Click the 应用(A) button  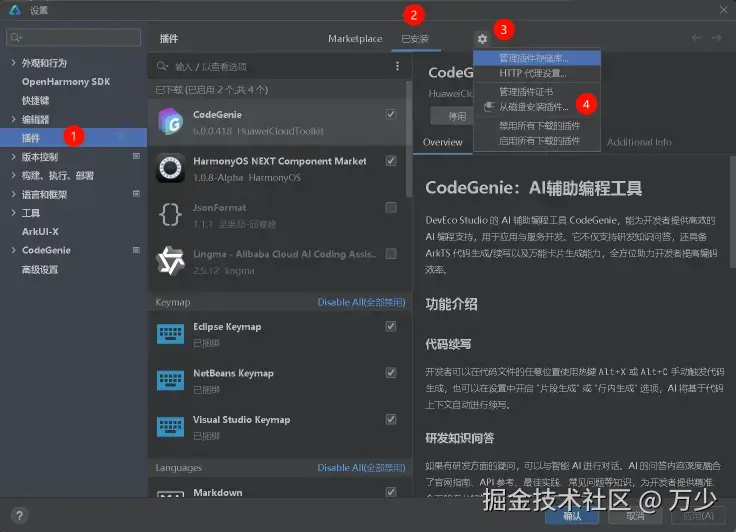[698, 516]
